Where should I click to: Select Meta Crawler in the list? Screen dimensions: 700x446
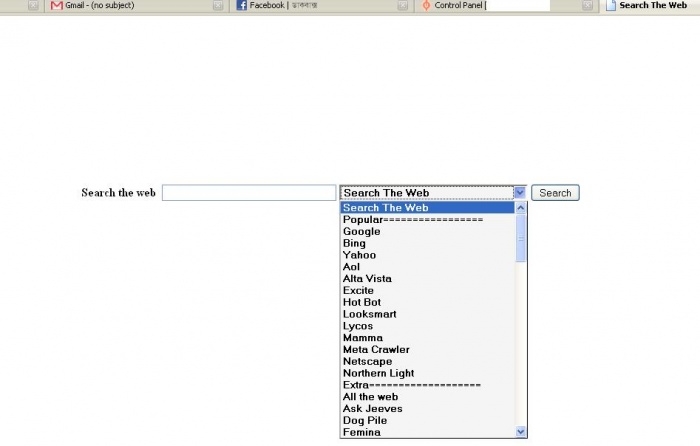[x=427, y=350]
